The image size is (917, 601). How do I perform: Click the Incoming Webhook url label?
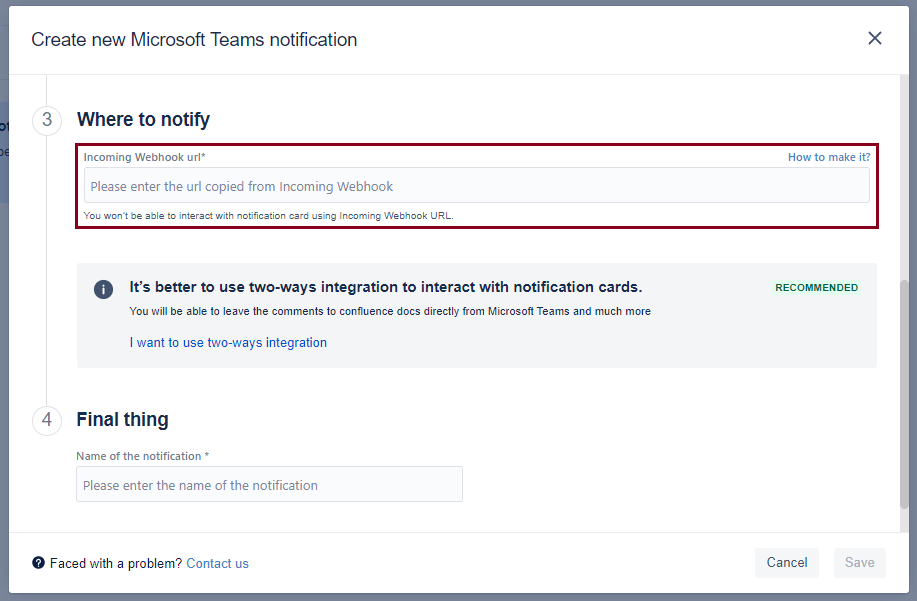pyautogui.click(x=144, y=157)
